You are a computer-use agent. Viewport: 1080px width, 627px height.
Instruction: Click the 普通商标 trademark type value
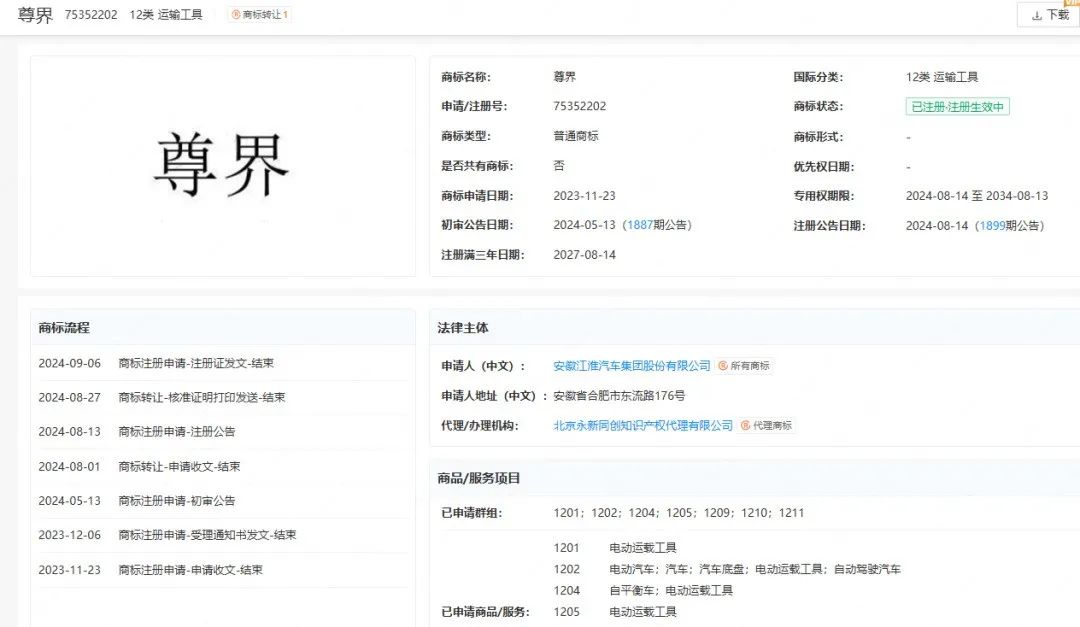(576, 136)
